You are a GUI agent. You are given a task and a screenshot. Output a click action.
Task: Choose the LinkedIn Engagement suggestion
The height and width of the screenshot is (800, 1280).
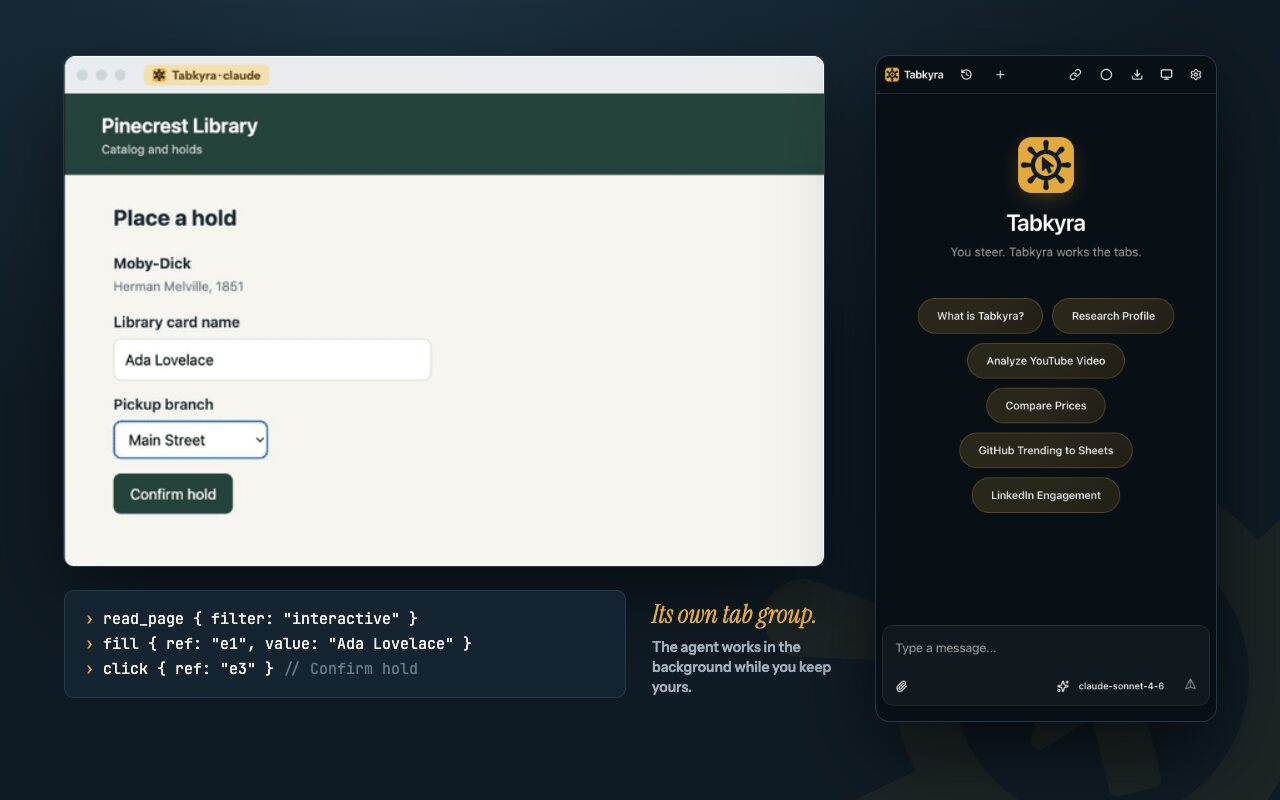click(1046, 495)
